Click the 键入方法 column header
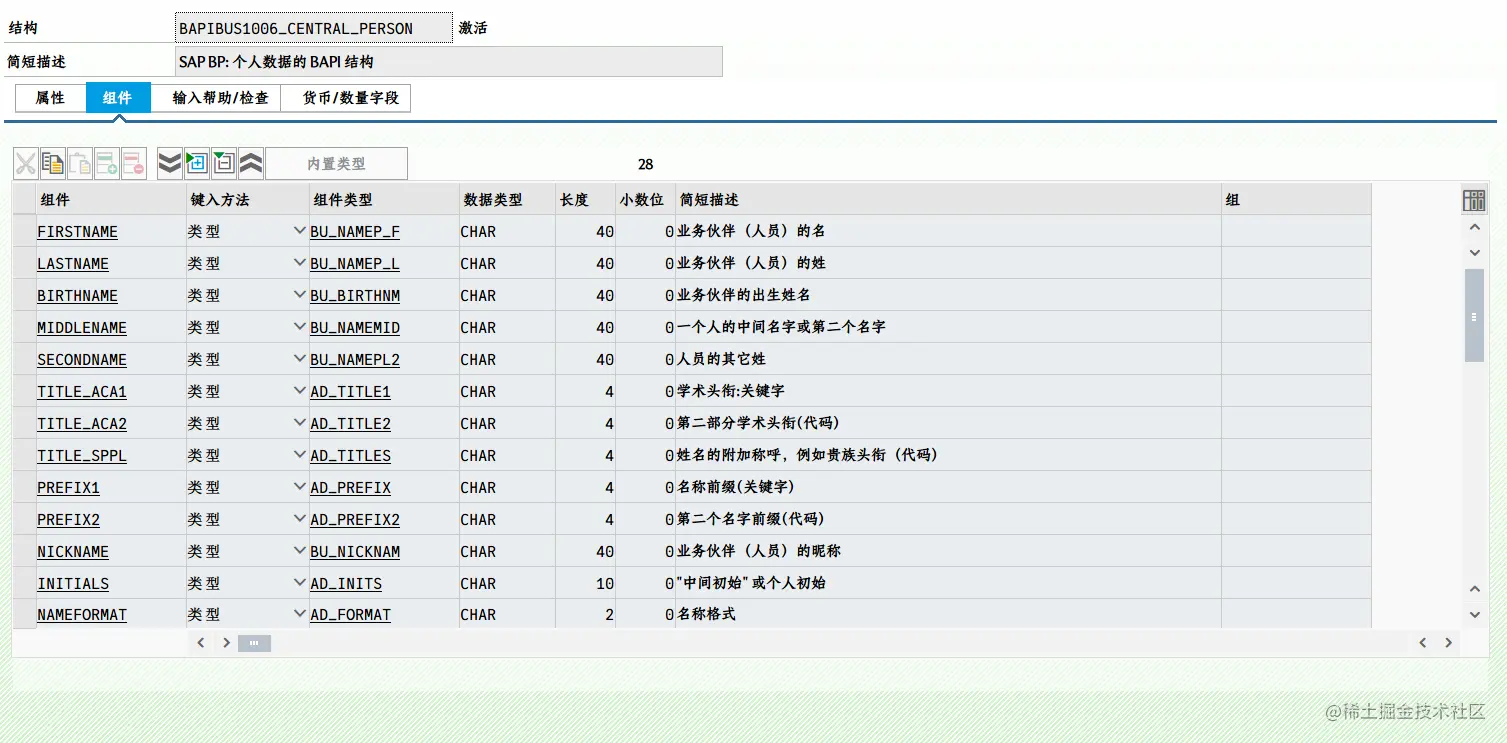 coord(248,200)
